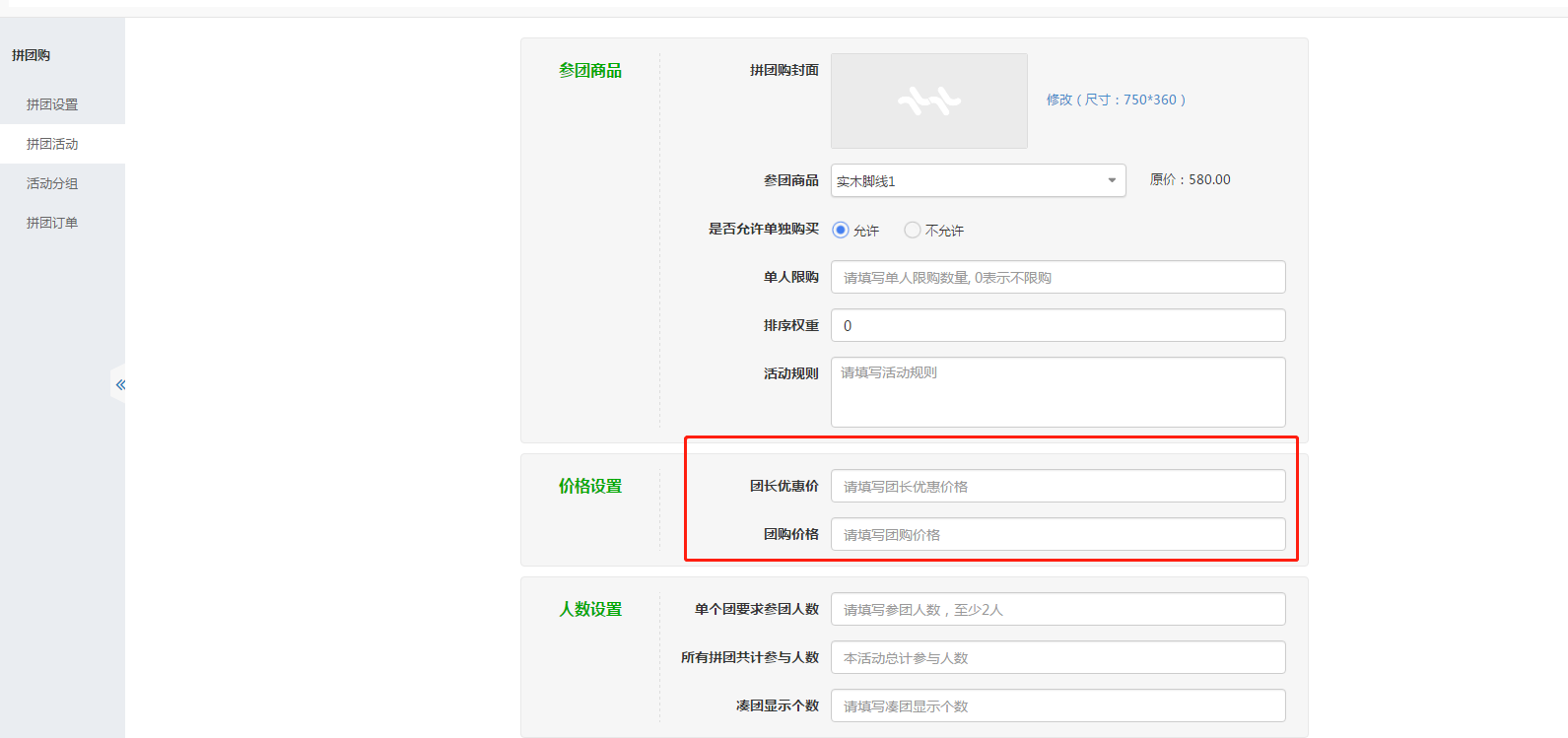This screenshot has height=738, width=1568.
Task: Click the 拼团购 sidebar heading
Action: (x=32, y=55)
